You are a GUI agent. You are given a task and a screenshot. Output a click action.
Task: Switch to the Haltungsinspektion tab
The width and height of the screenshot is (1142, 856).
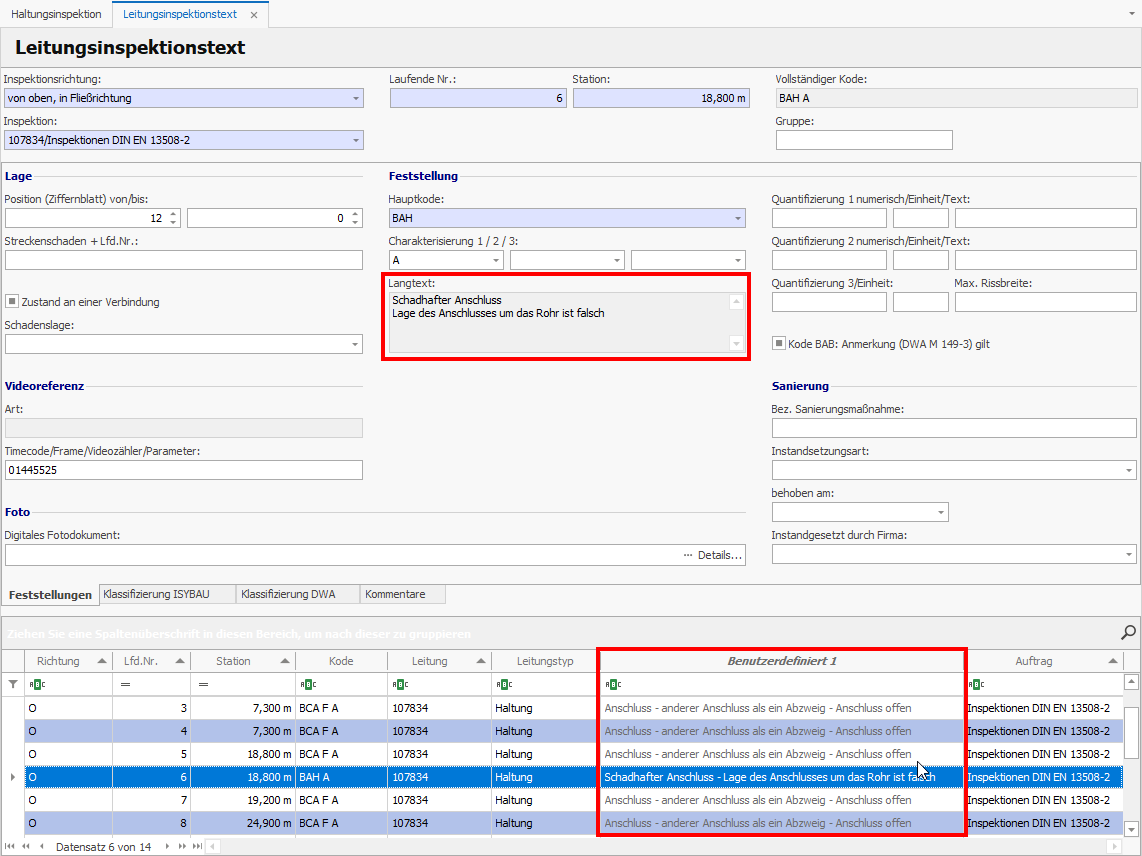tap(56, 15)
